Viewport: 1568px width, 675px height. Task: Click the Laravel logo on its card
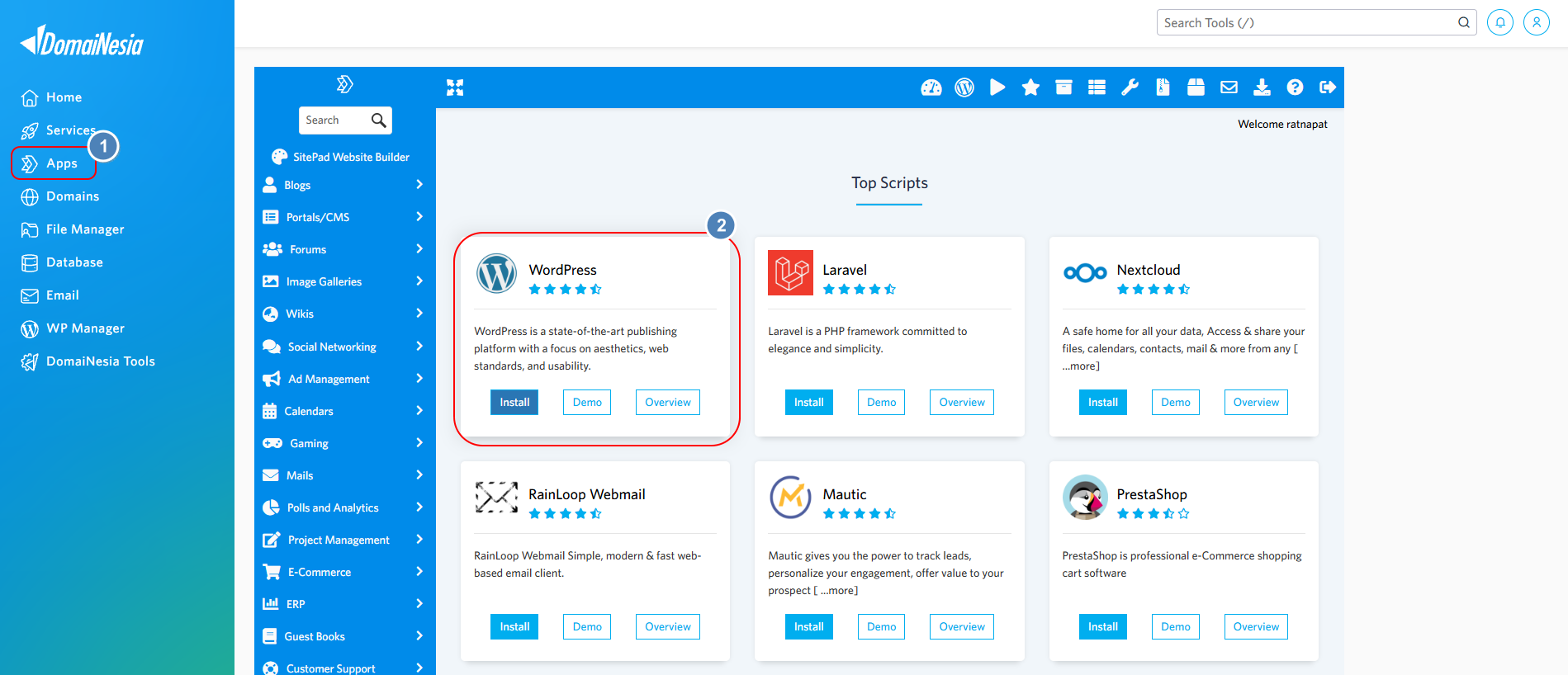(790, 272)
